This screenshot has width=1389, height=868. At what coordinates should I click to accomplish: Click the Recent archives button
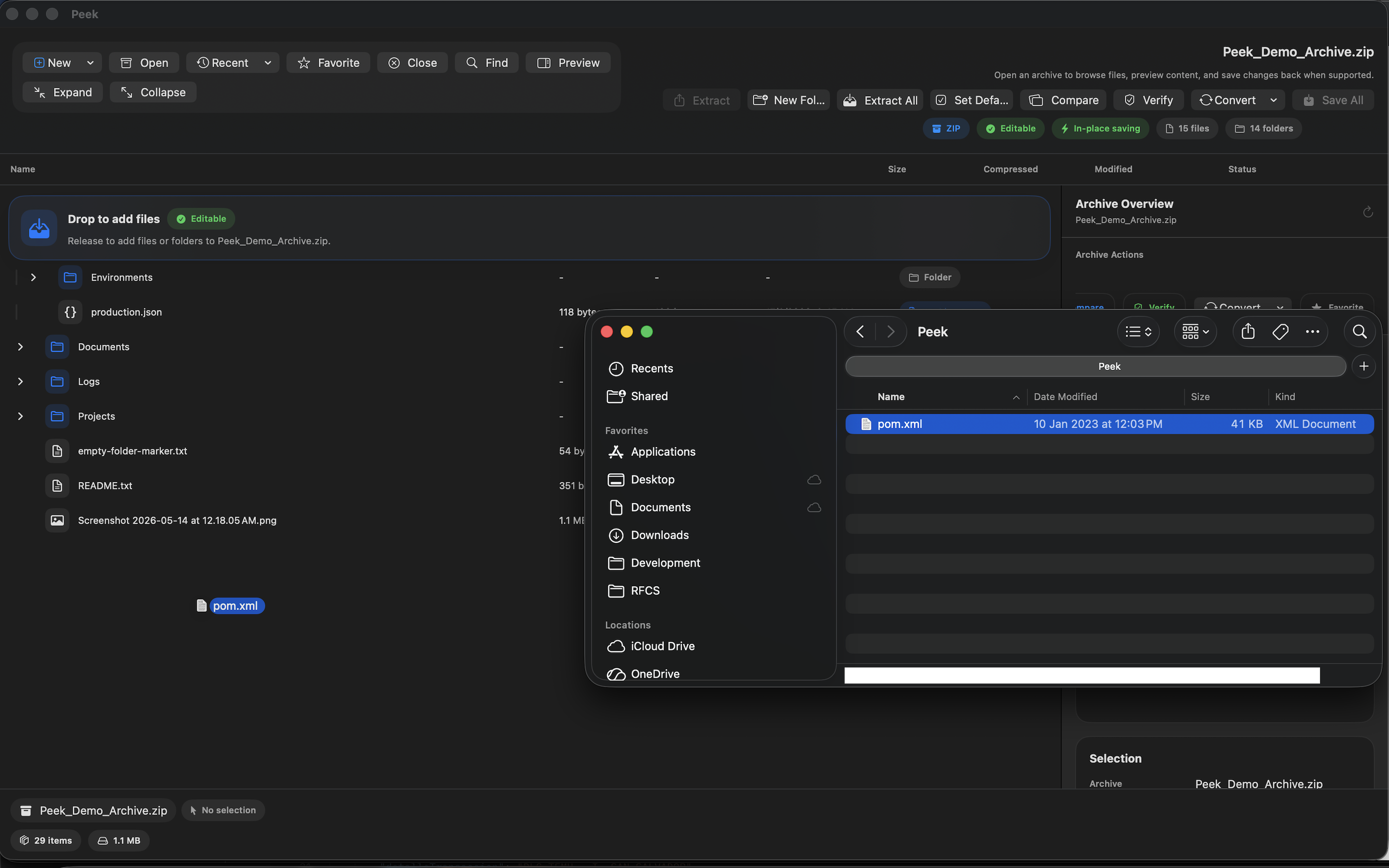223,63
